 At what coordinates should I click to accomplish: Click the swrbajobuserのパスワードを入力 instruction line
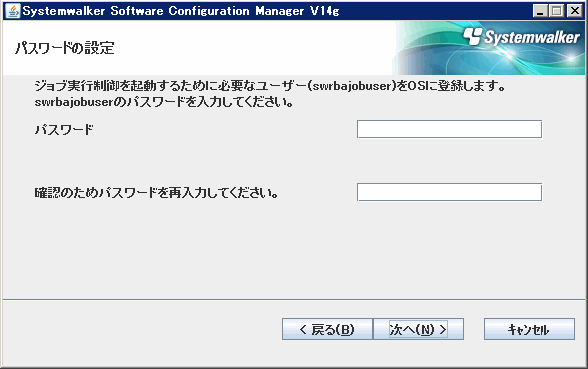164,102
